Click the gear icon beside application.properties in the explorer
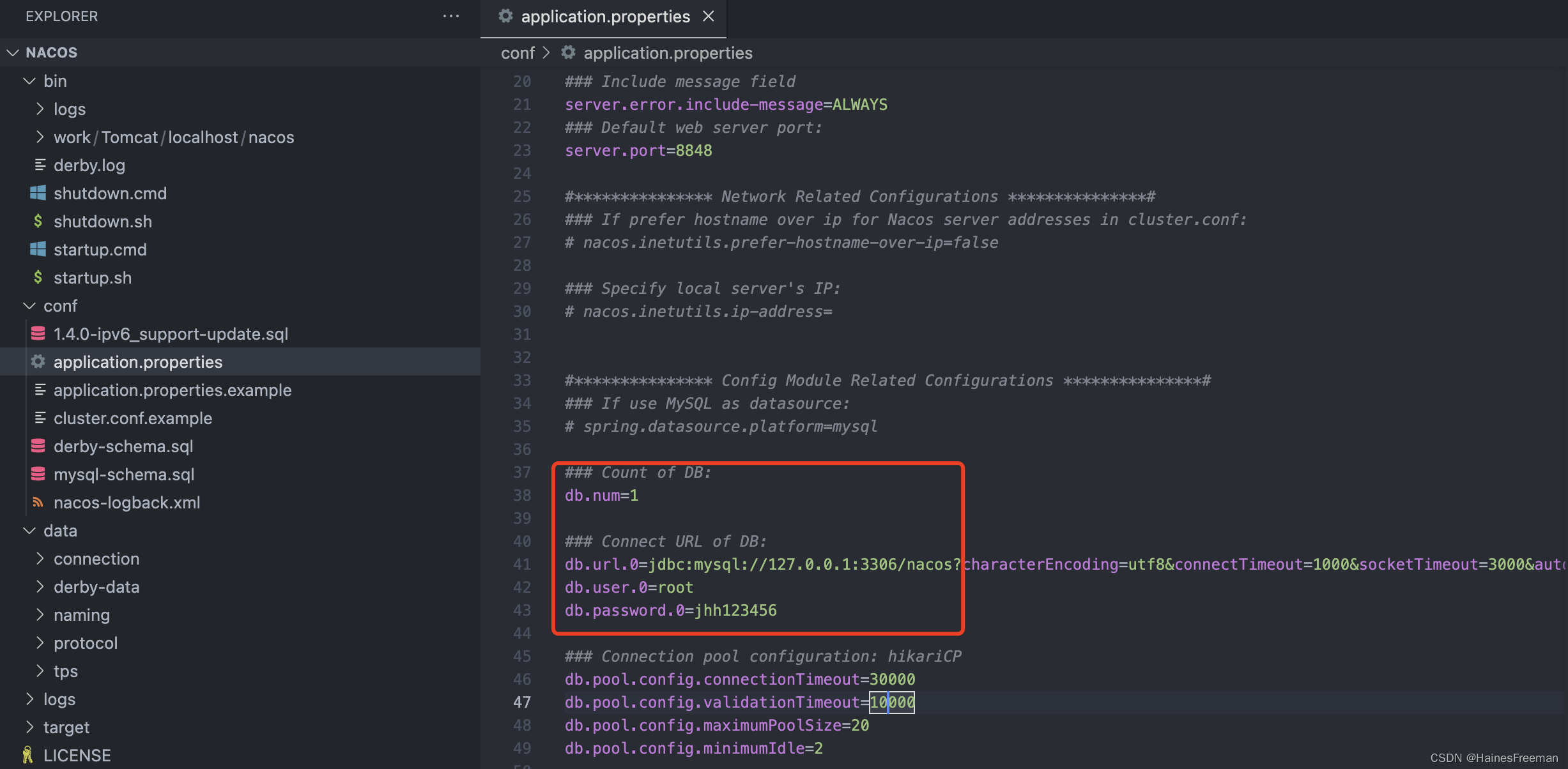Viewport: 1568px width, 769px height. pyautogui.click(x=38, y=362)
